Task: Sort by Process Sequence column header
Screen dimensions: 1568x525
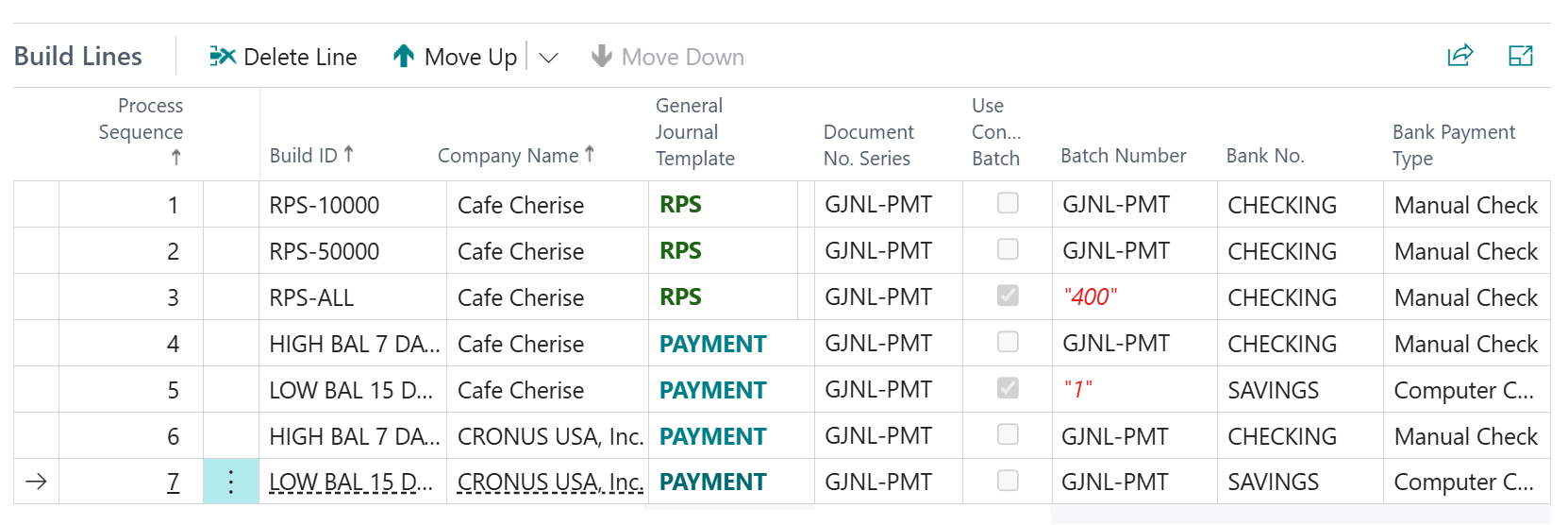Action: pos(142,131)
